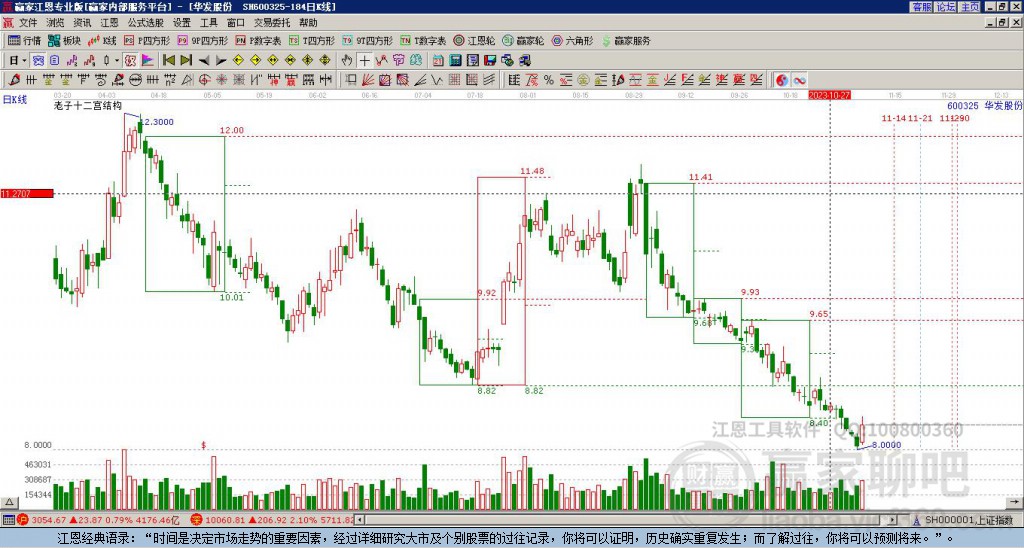Select the hand pan tool
The width and height of the screenshot is (1024, 548).
point(347,60)
